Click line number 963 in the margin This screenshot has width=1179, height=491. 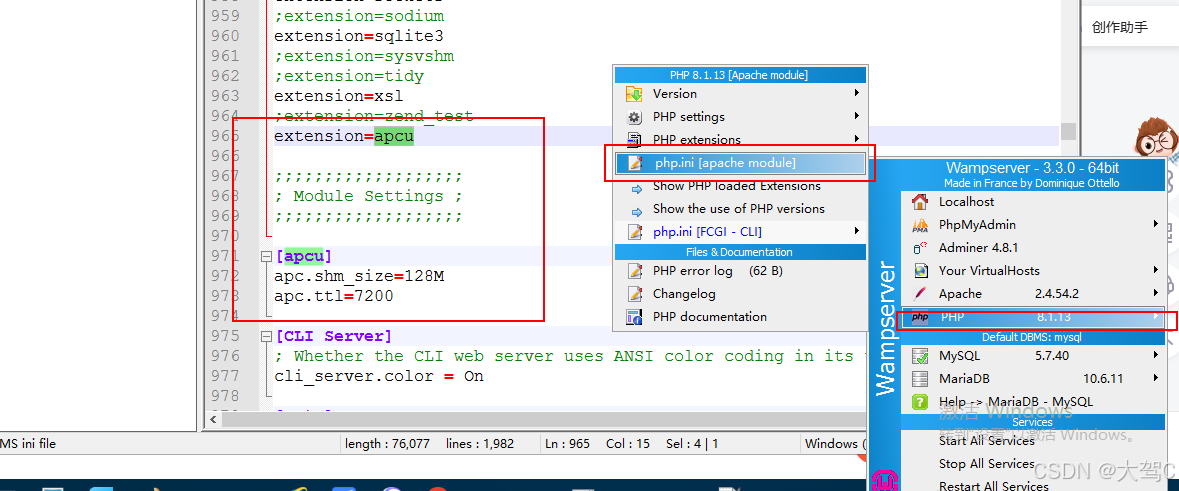pos(226,96)
